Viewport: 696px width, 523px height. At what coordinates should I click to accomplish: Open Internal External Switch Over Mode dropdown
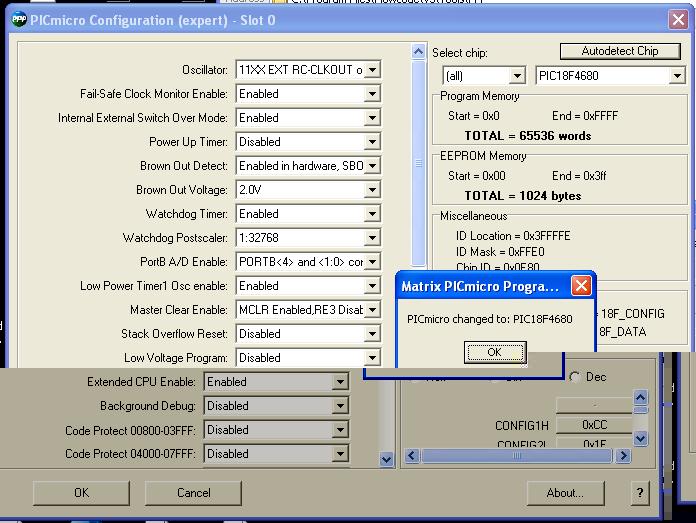(372, 118)
